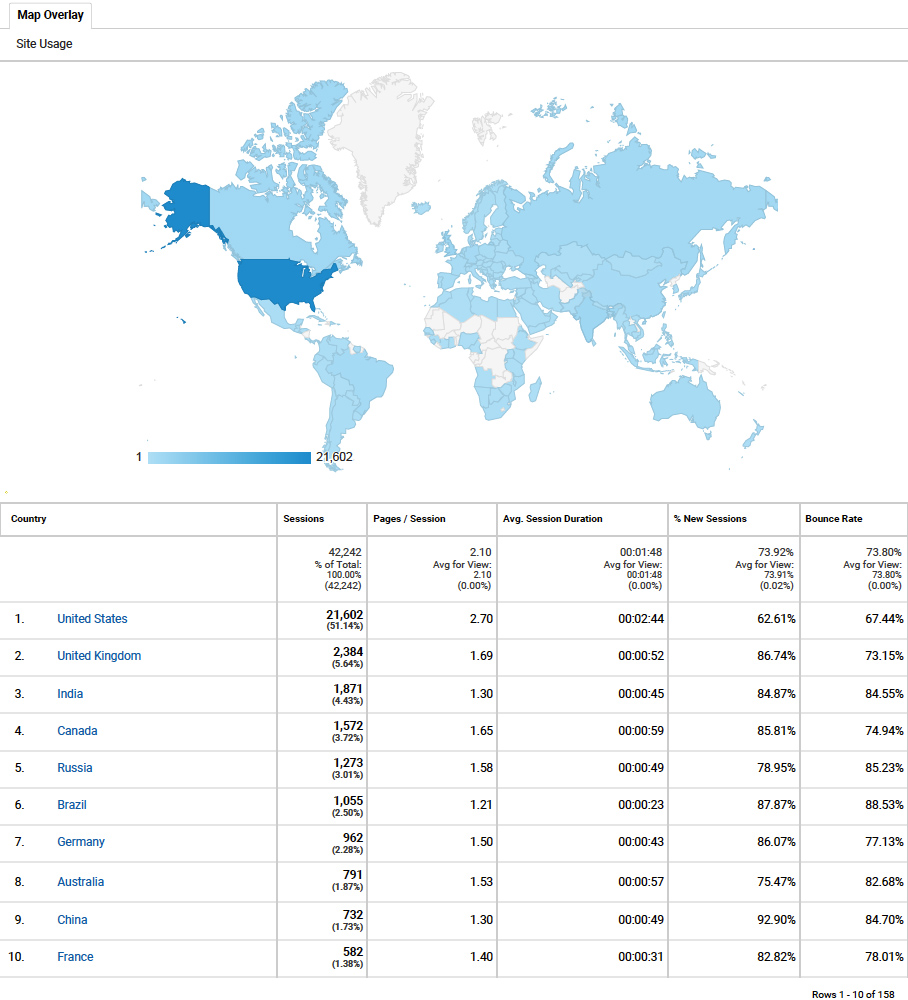
Task: Open the Brazil country row link
Action: point(72,805)
